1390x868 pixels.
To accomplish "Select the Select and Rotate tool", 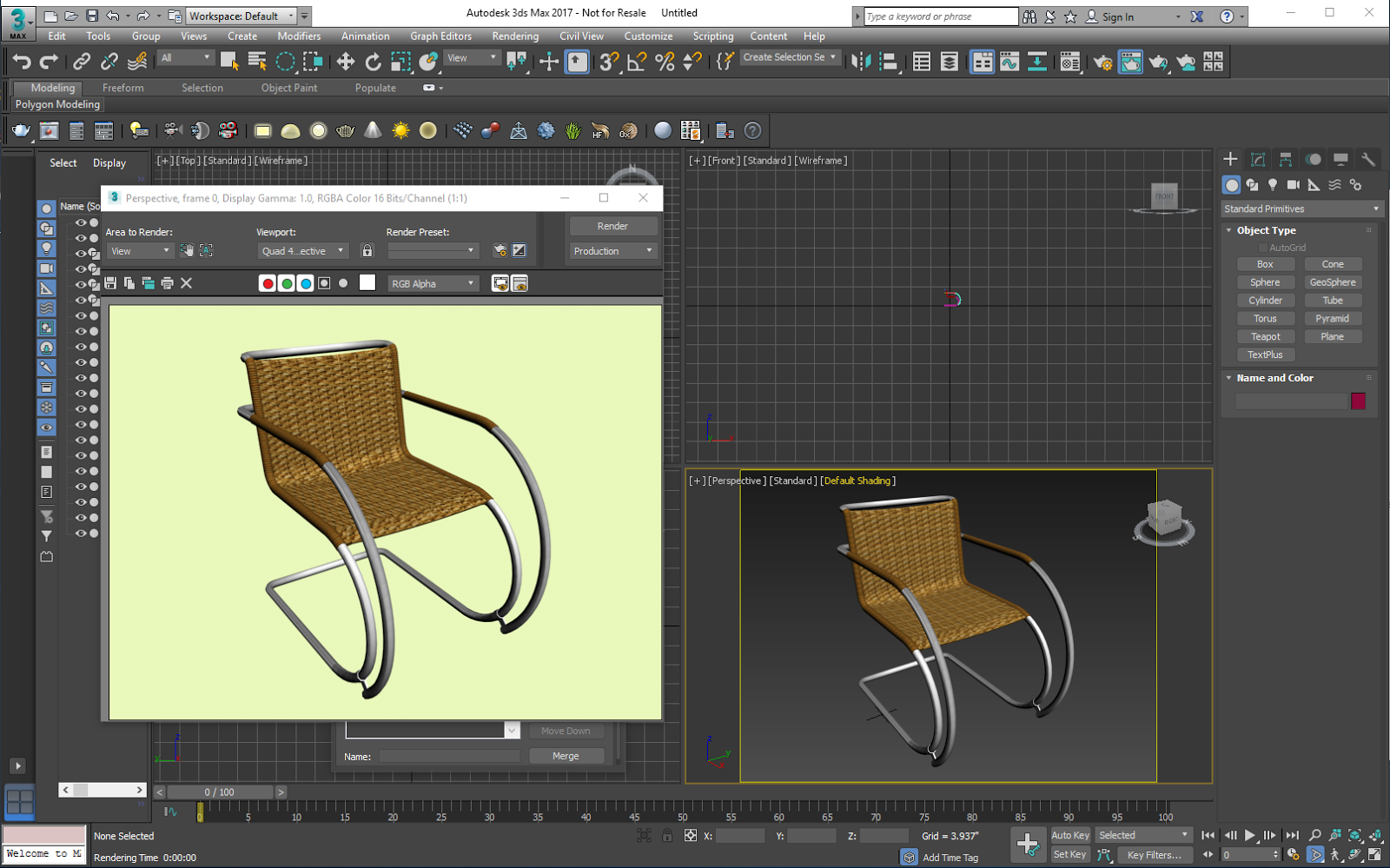I will coord(374,62).
